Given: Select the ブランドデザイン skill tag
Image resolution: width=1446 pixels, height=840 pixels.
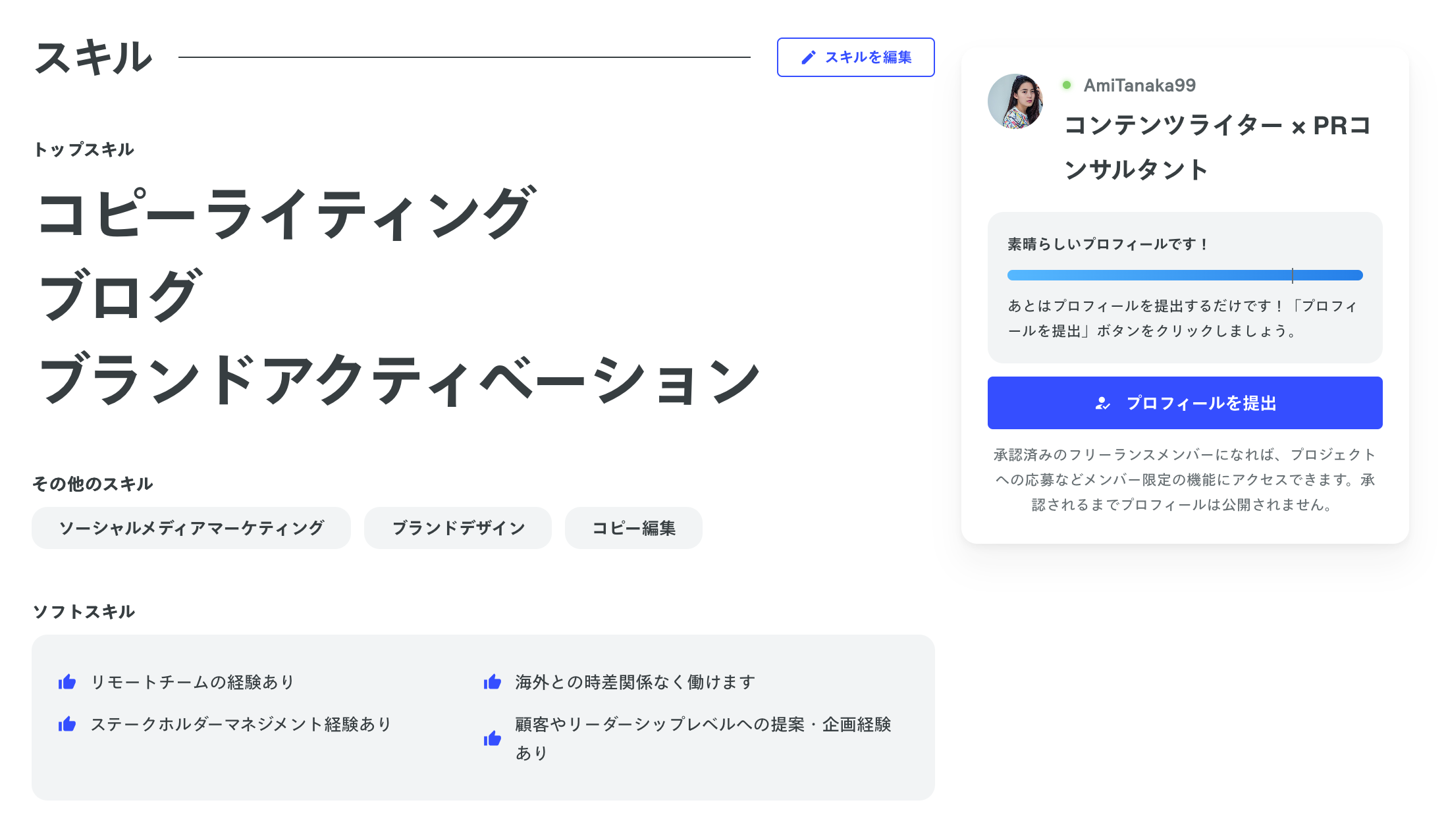Looking at the screenshot, I should point(458,528).
